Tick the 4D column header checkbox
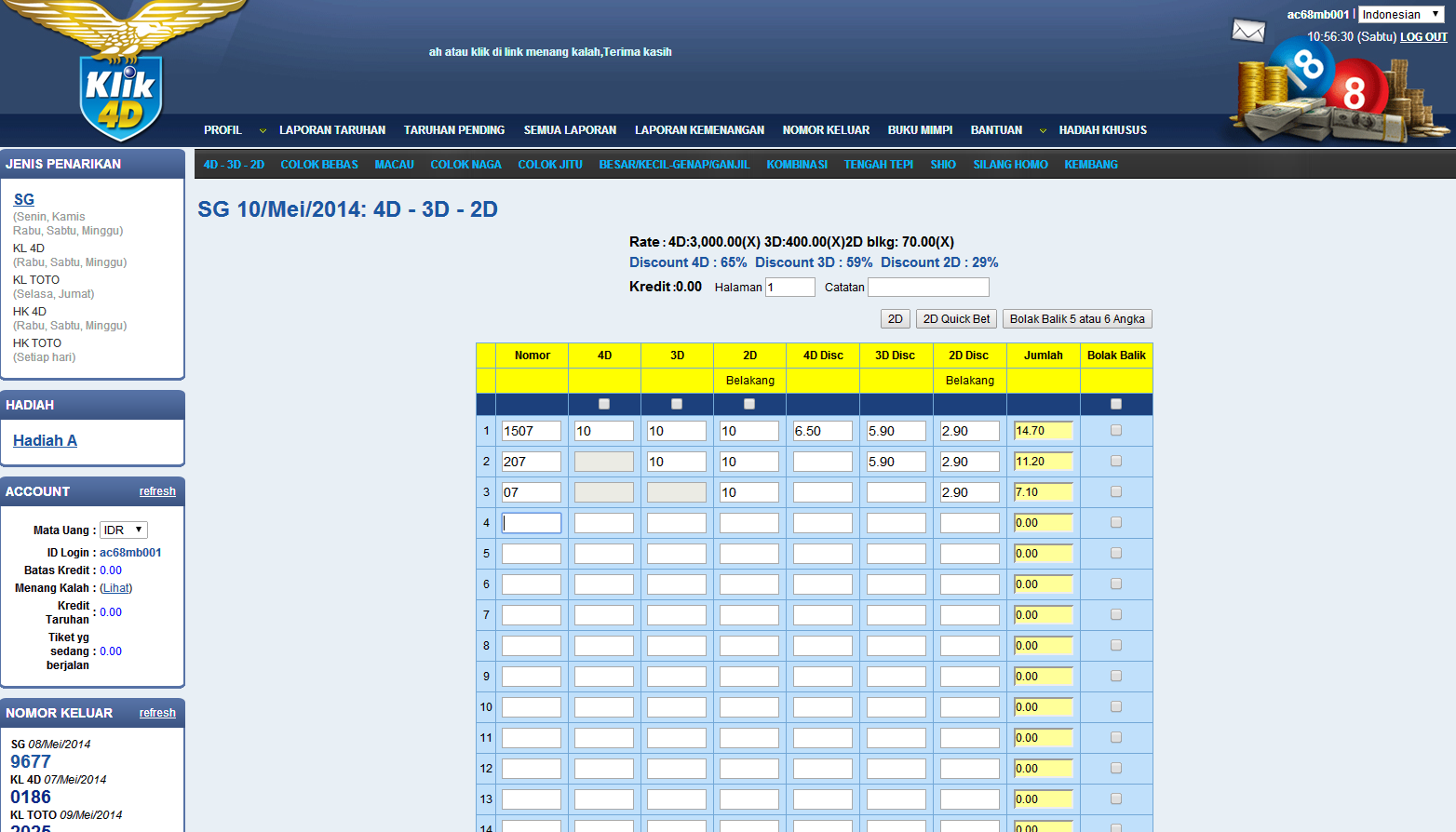This screenshot has height=832, width=1456. [604, 404]
